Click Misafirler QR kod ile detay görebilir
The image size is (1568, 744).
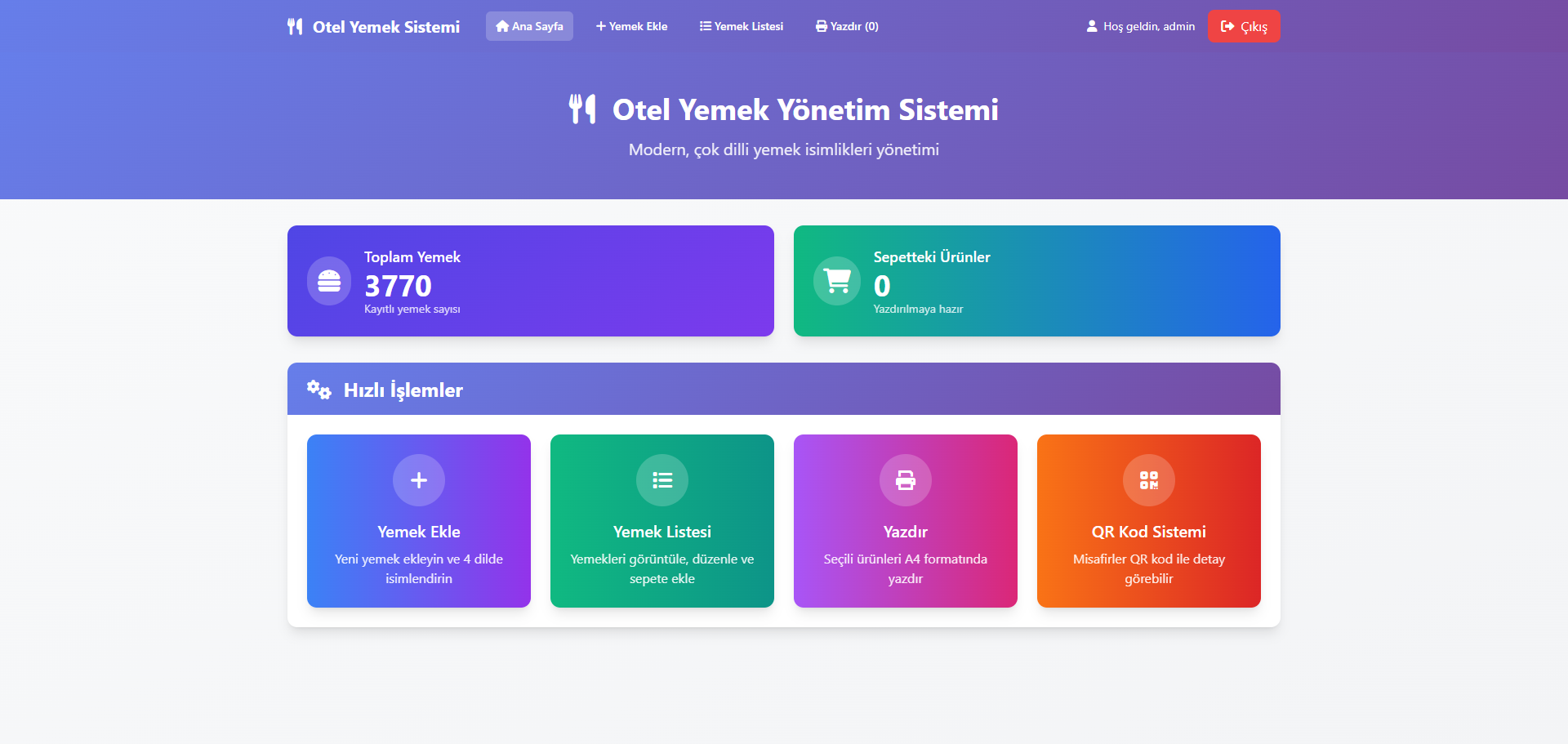pos(1149,568)
